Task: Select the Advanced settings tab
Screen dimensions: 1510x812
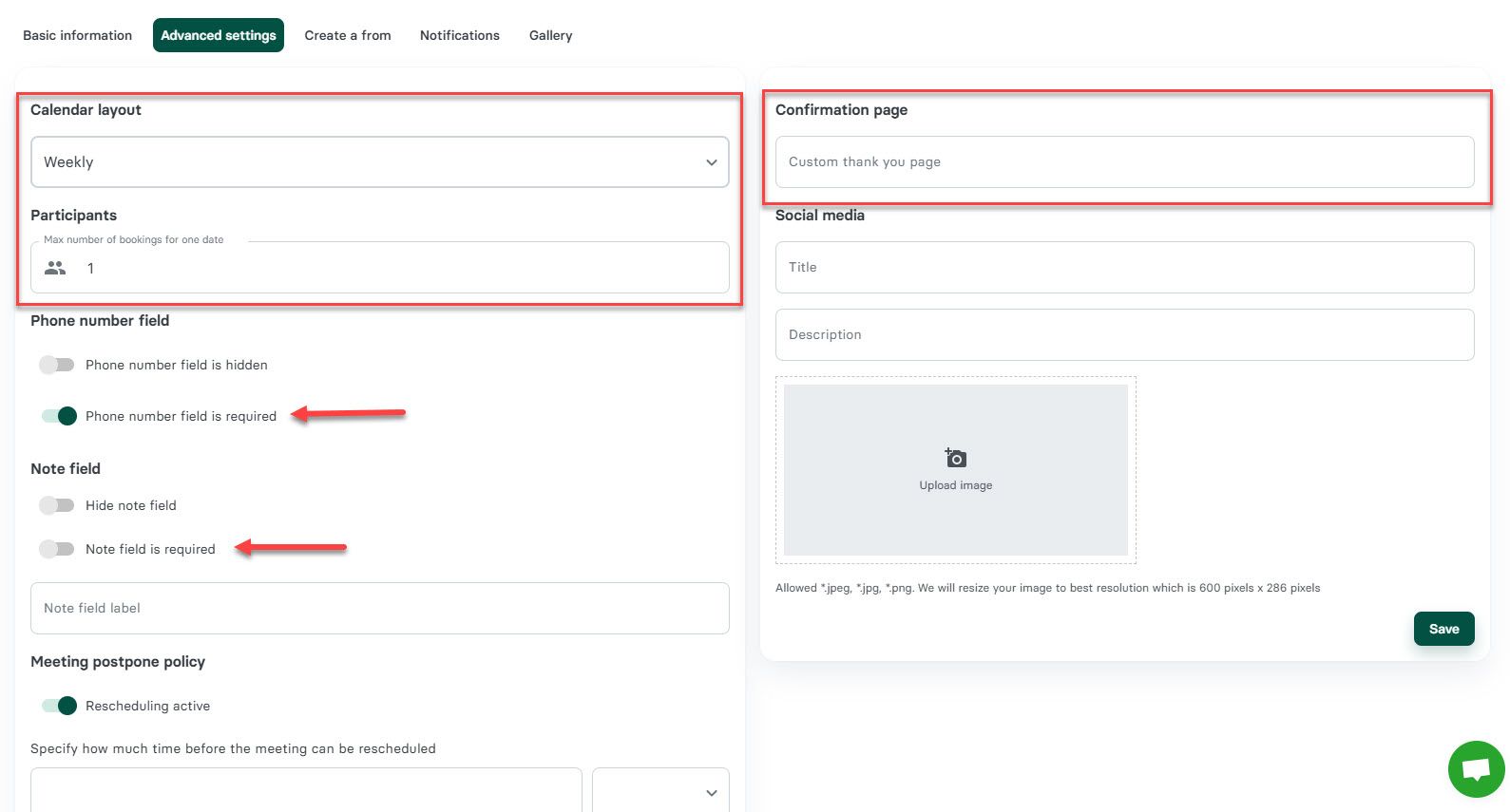Action: coord(219,35)
